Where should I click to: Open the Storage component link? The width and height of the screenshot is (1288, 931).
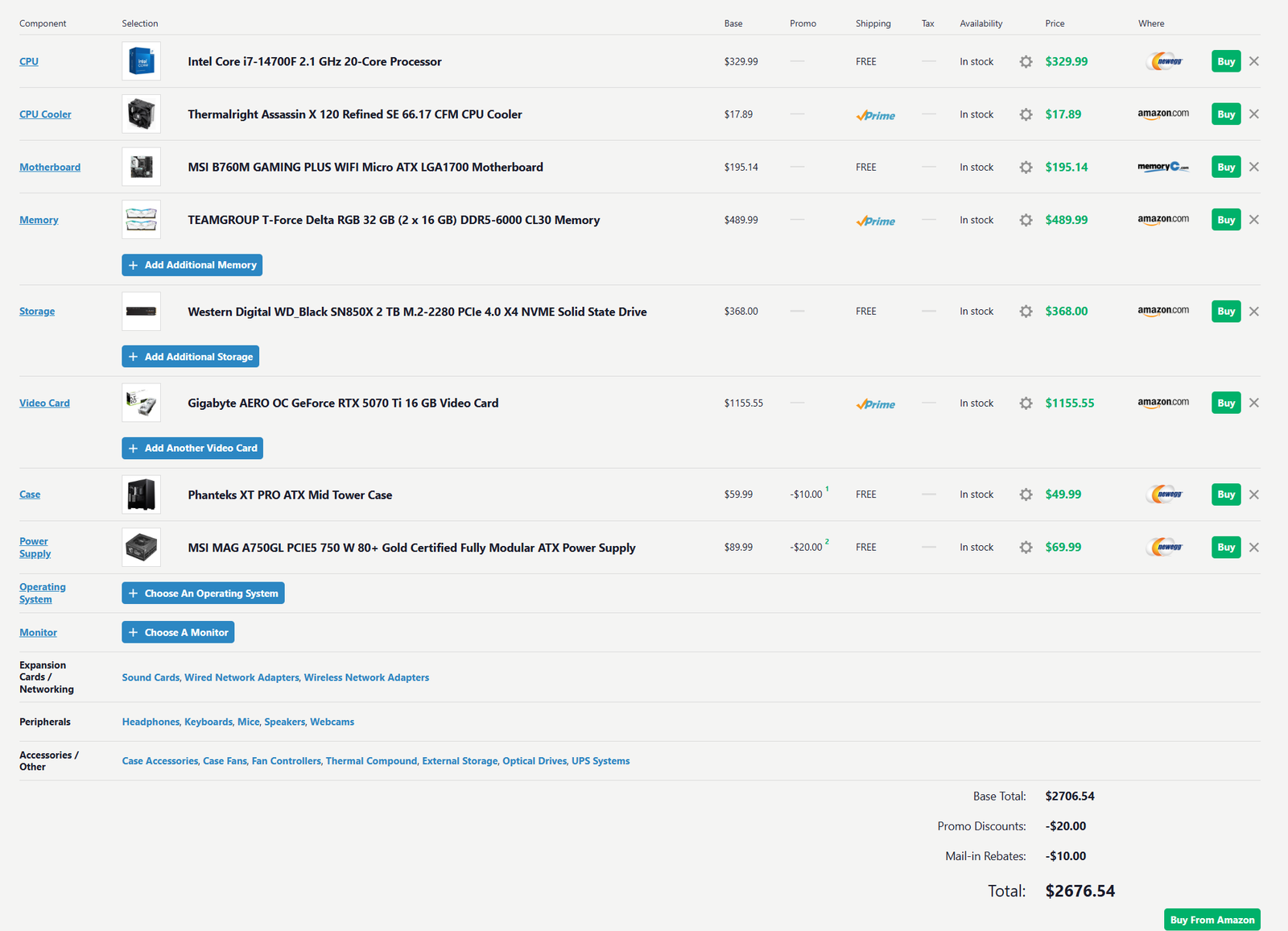click(37, 312)
